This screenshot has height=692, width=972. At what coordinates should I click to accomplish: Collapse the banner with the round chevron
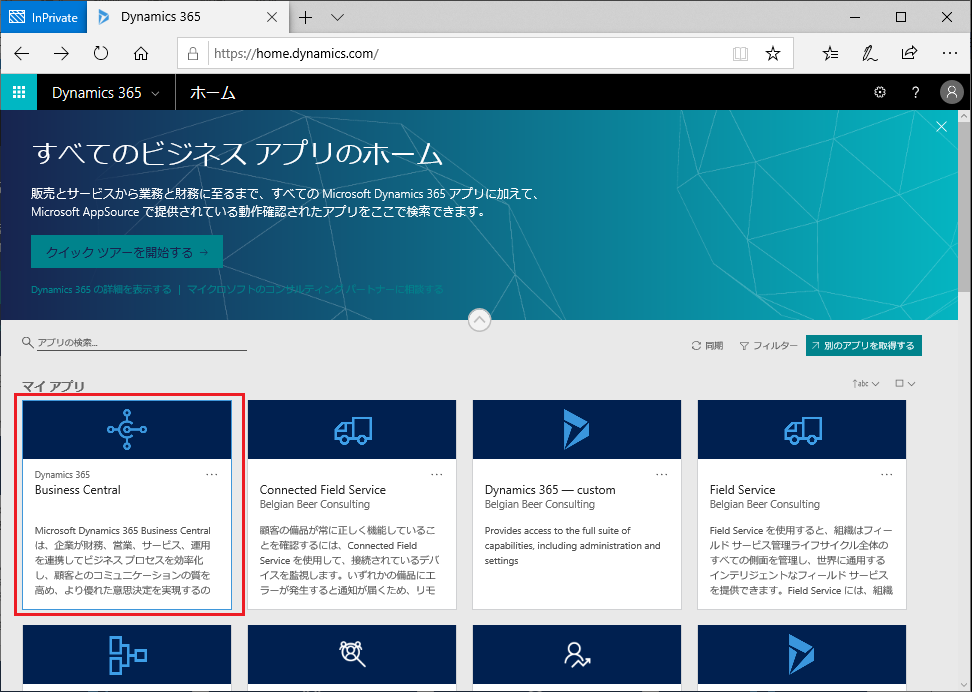(479, 320)
